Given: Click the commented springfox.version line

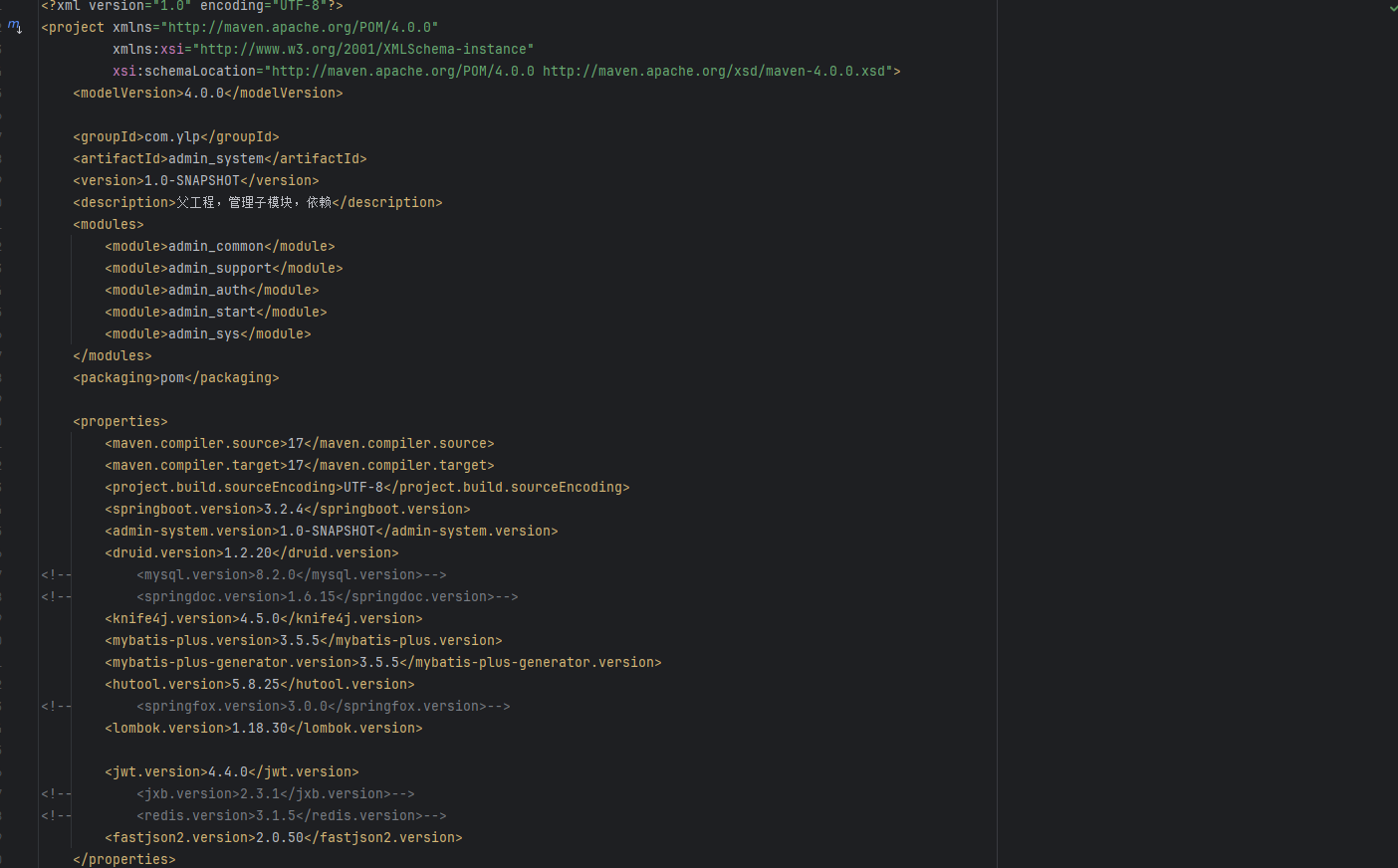Looking at the screenshot, I should (x=276, y=706).
